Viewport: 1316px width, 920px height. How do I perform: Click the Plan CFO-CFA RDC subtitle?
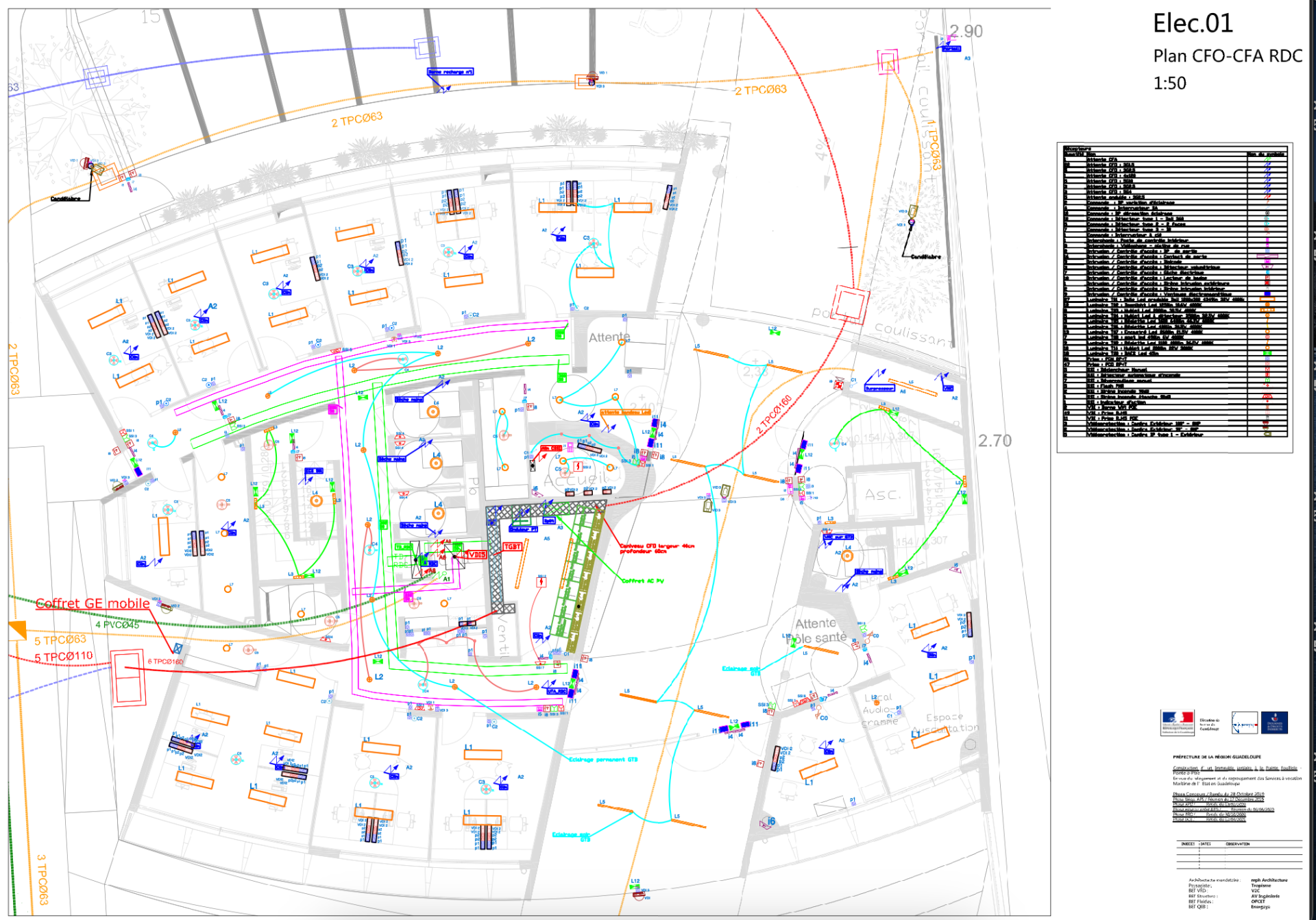[x=1227, y=56]
